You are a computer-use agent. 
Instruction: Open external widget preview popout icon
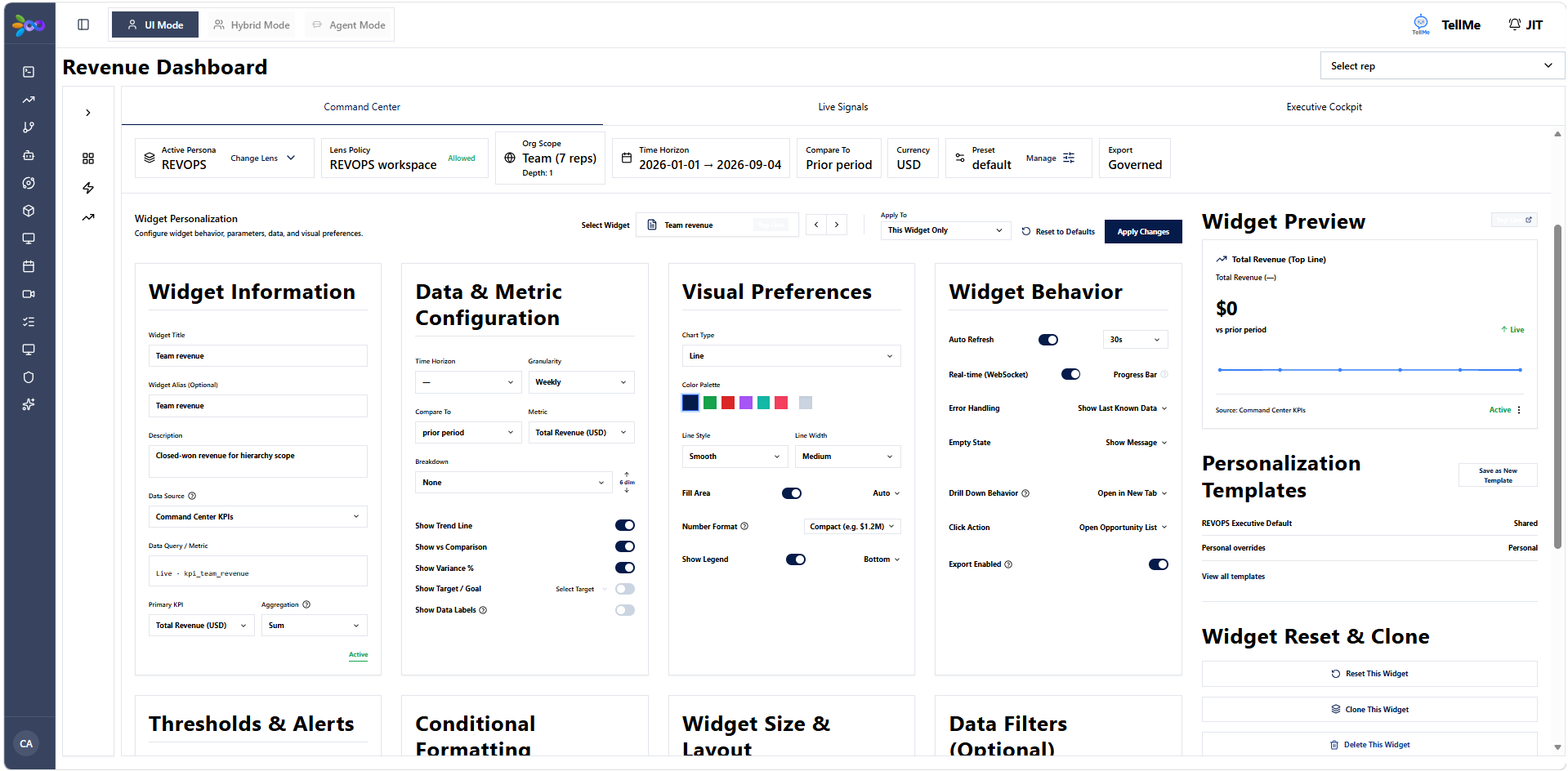pos(1529,220)
